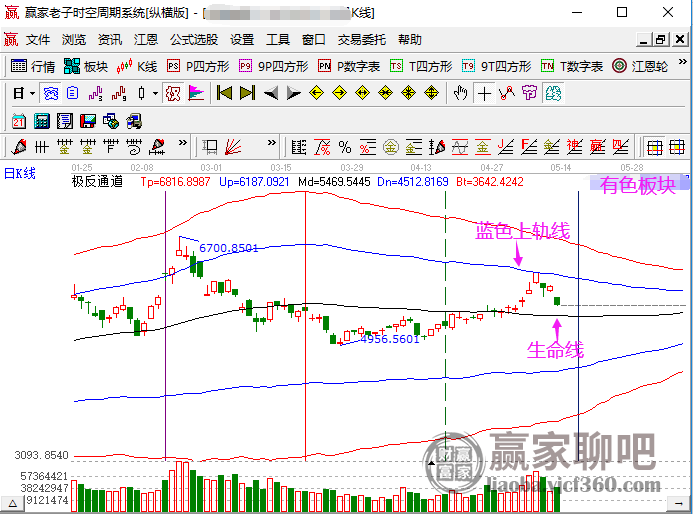Jump to the first bar arrow
The height and width of the screenshot is (514, 693).
pyautogui.click(x=224, y=93)
